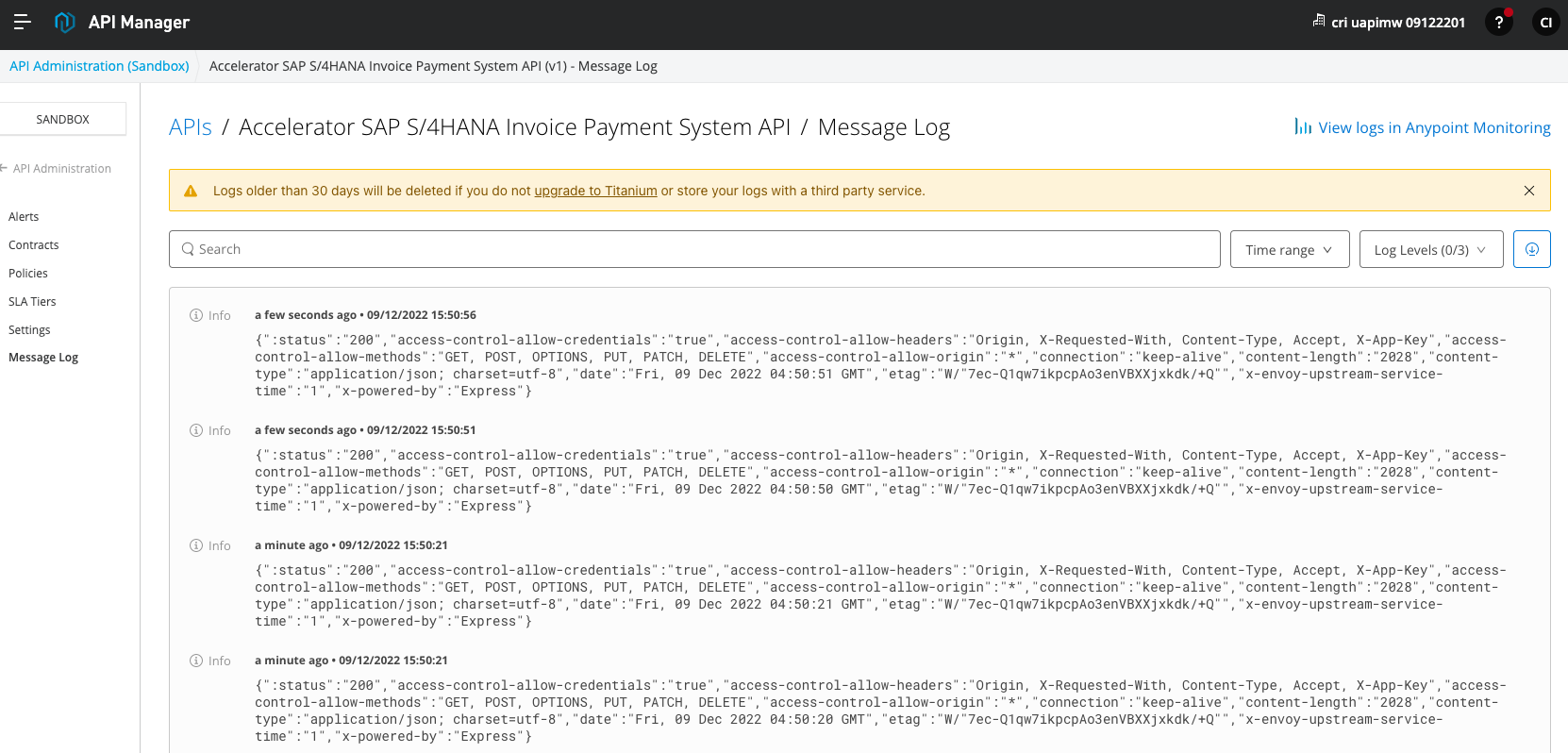Open the hamburger navigation menu
This screenshot has height=753, width=1568.
point(23,22)
